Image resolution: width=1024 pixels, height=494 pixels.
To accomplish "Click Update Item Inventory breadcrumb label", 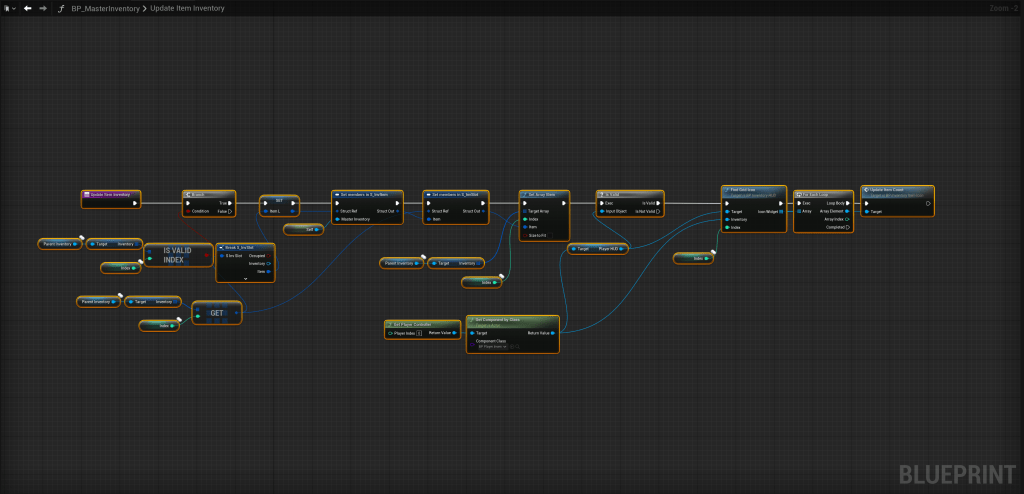I will click(189, 8).
